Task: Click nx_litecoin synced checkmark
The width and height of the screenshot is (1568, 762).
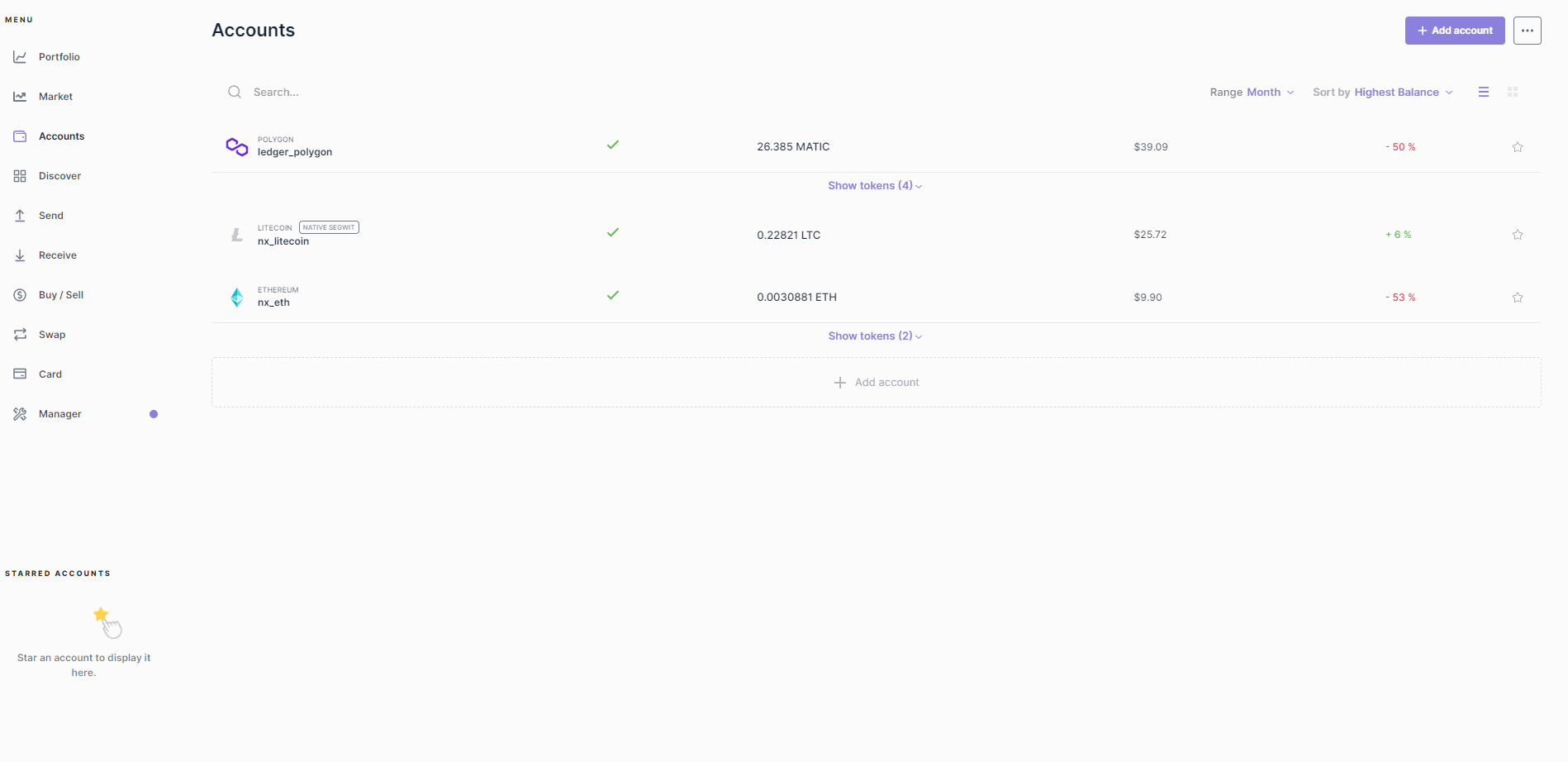Action: [x=613, y=232]
